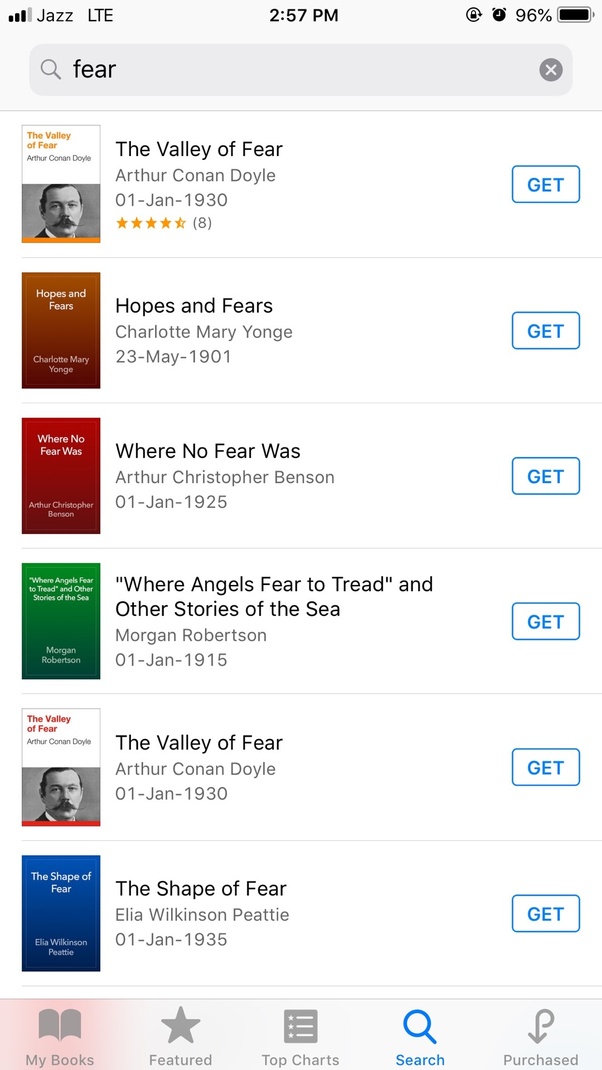Open the Purchased downloads icon
This screenshot has width=602, height=1070.
[x=540, y=1025]
